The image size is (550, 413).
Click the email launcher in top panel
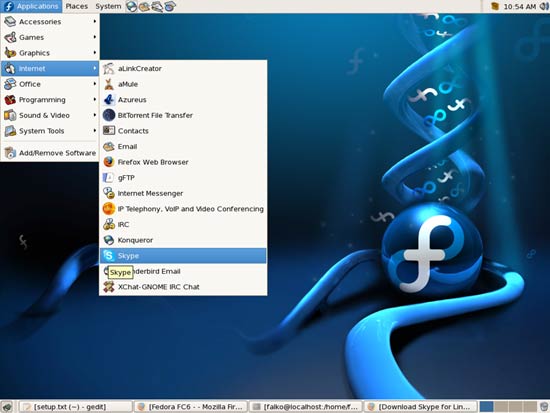[144, 6]
